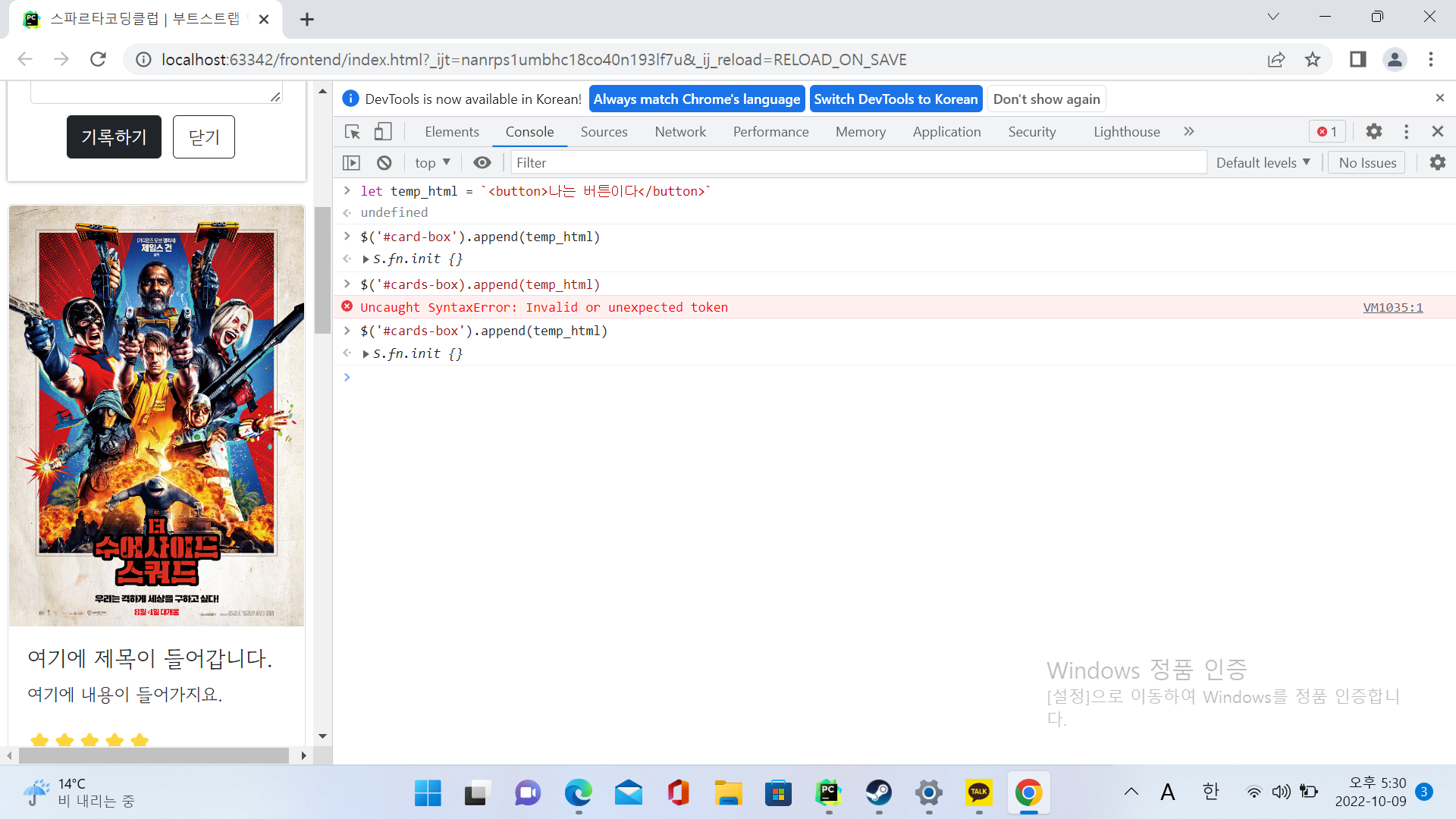Dismiss the DevTools language infobar

point(1440,98)
